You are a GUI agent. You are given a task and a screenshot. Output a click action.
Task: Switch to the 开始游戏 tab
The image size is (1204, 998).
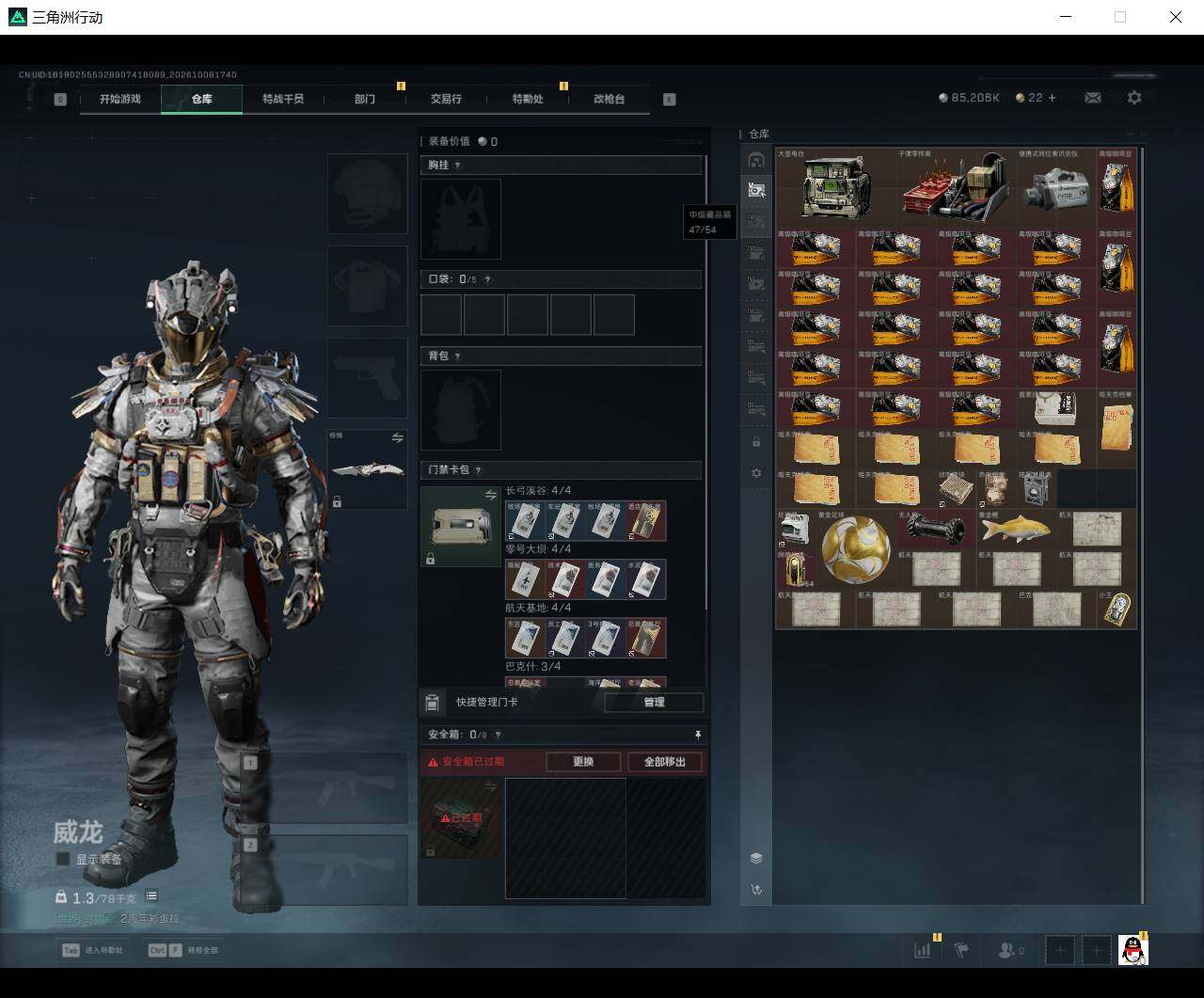[x=120, y=99]
